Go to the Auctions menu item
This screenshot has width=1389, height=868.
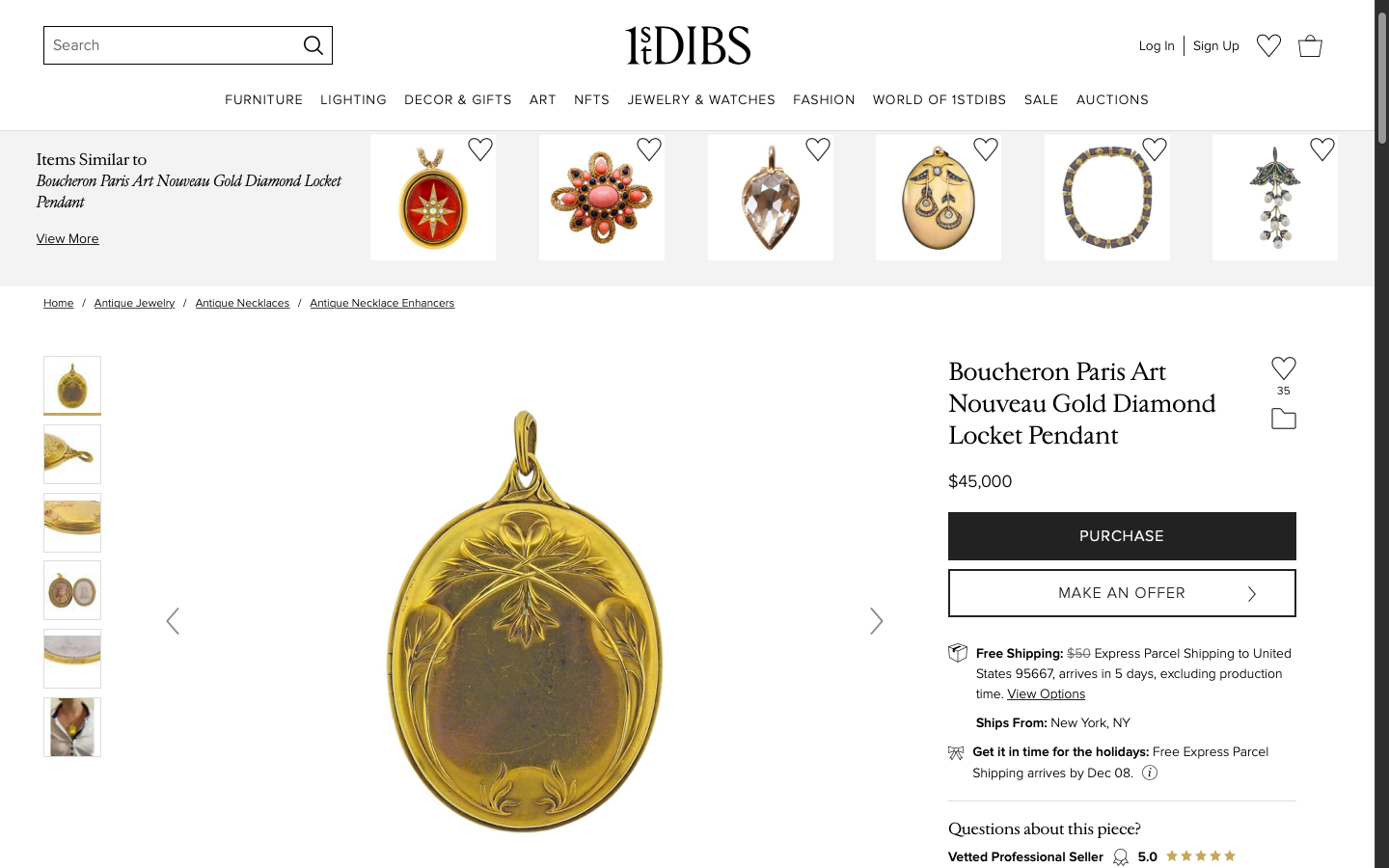coord(1112,100)
